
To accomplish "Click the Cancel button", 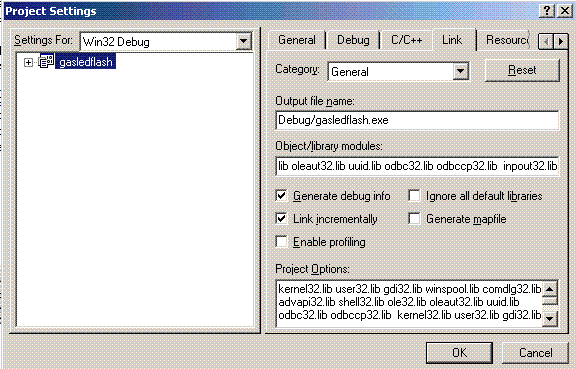I will 535,353.
